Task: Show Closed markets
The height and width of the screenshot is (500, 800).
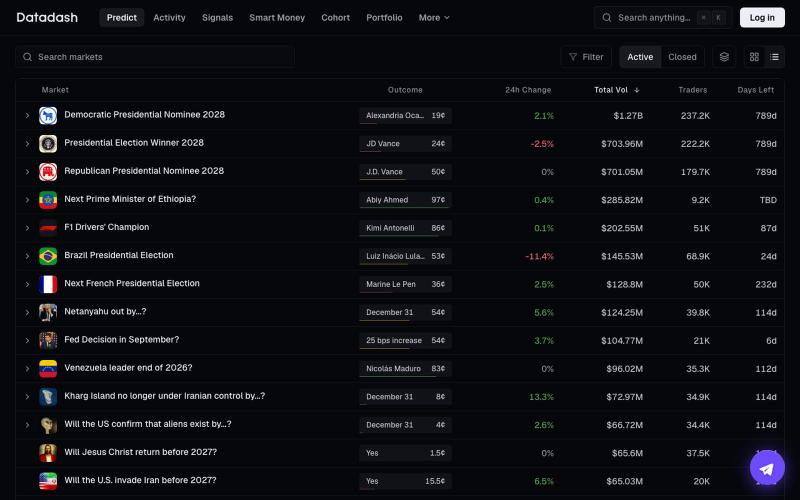Action: 682,57
